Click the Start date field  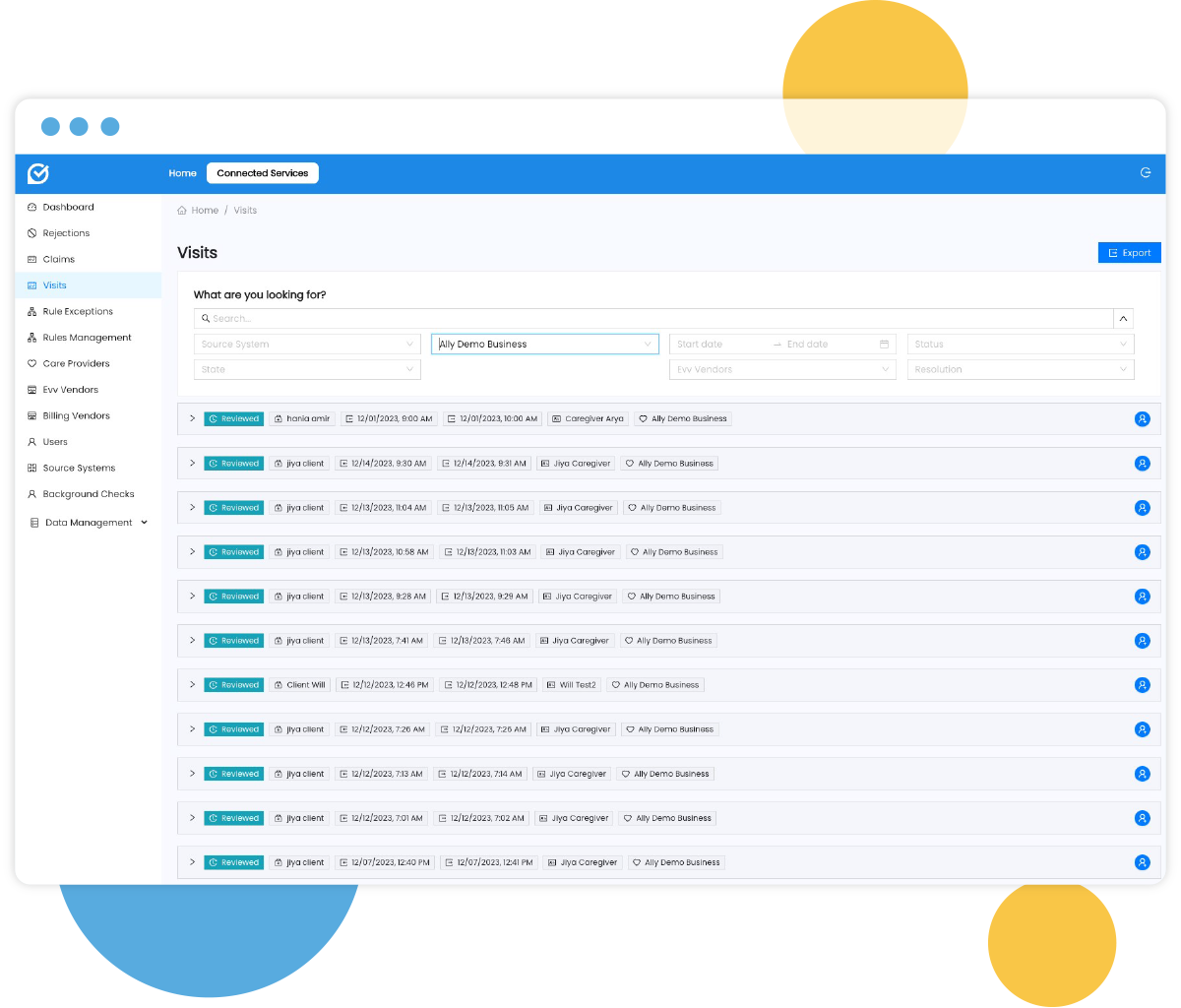tap(718, 345)
